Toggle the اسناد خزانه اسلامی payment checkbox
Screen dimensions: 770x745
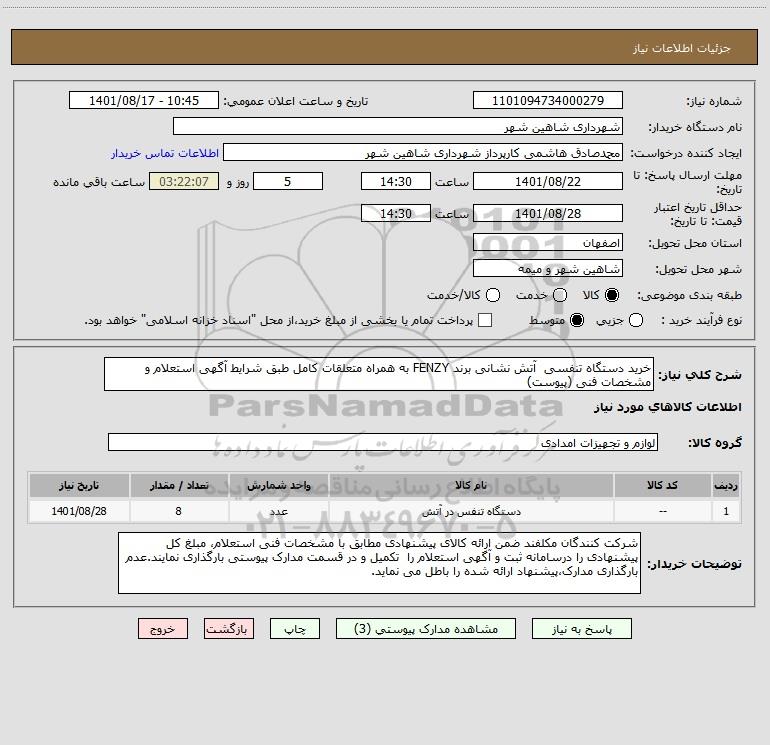click(x=485, y=320)
